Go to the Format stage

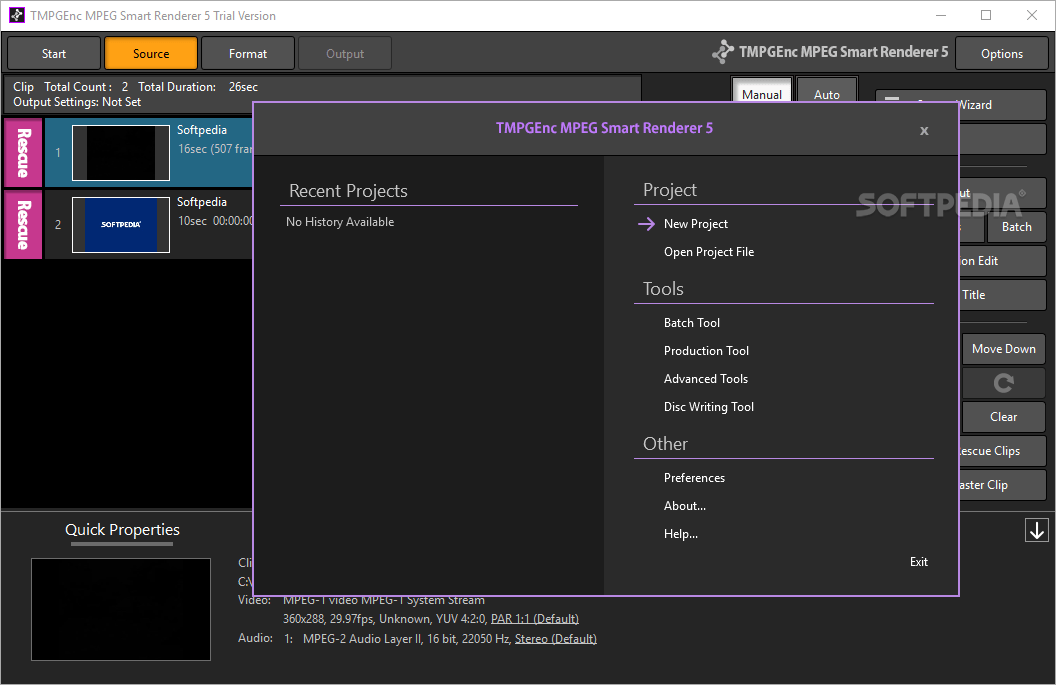[x=248, y=53]
